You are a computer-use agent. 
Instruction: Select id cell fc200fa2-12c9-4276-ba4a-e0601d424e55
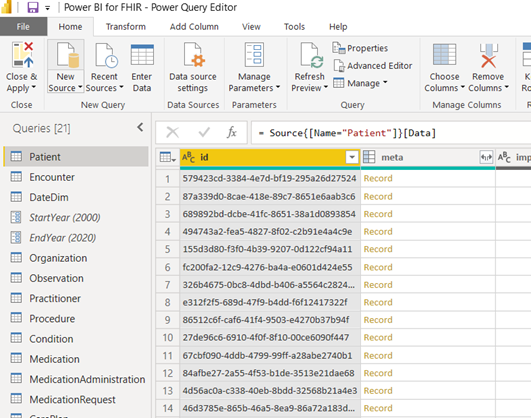(270, 267)
